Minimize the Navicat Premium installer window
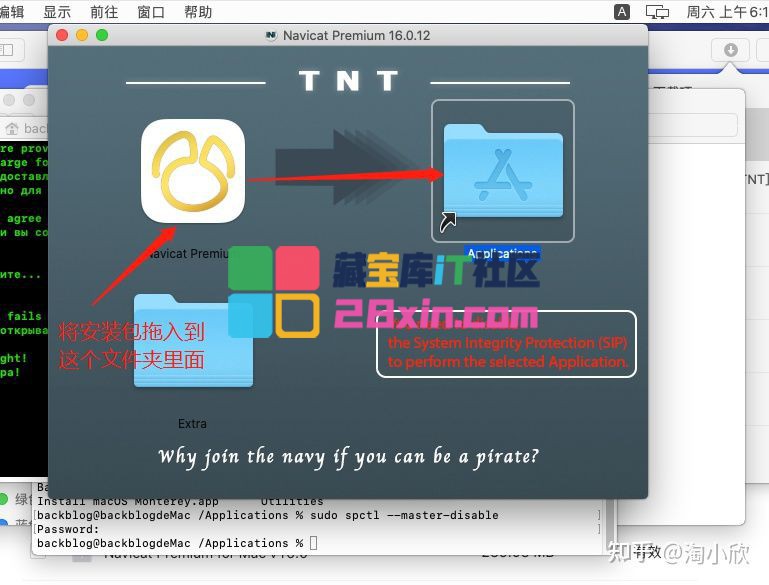769x585 pixels. click(82, 35)
